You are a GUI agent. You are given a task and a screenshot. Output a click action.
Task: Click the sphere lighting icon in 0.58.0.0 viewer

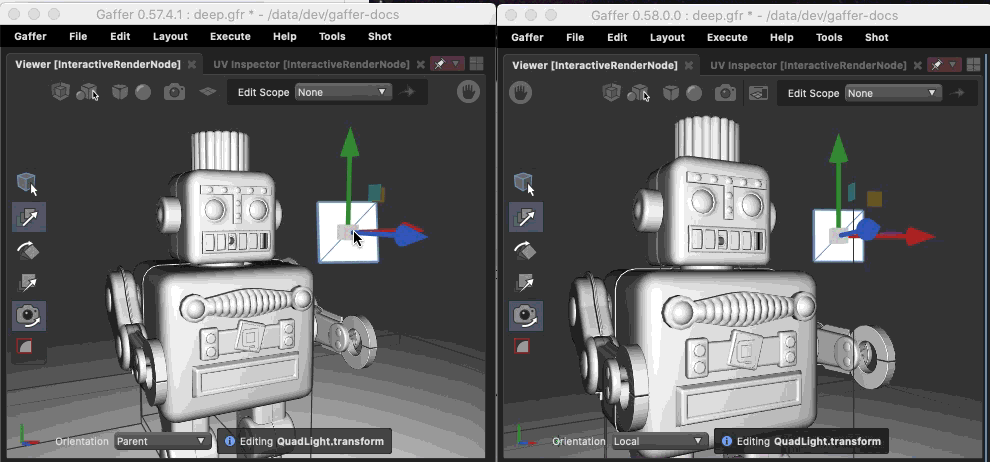(x=695, y=93)
